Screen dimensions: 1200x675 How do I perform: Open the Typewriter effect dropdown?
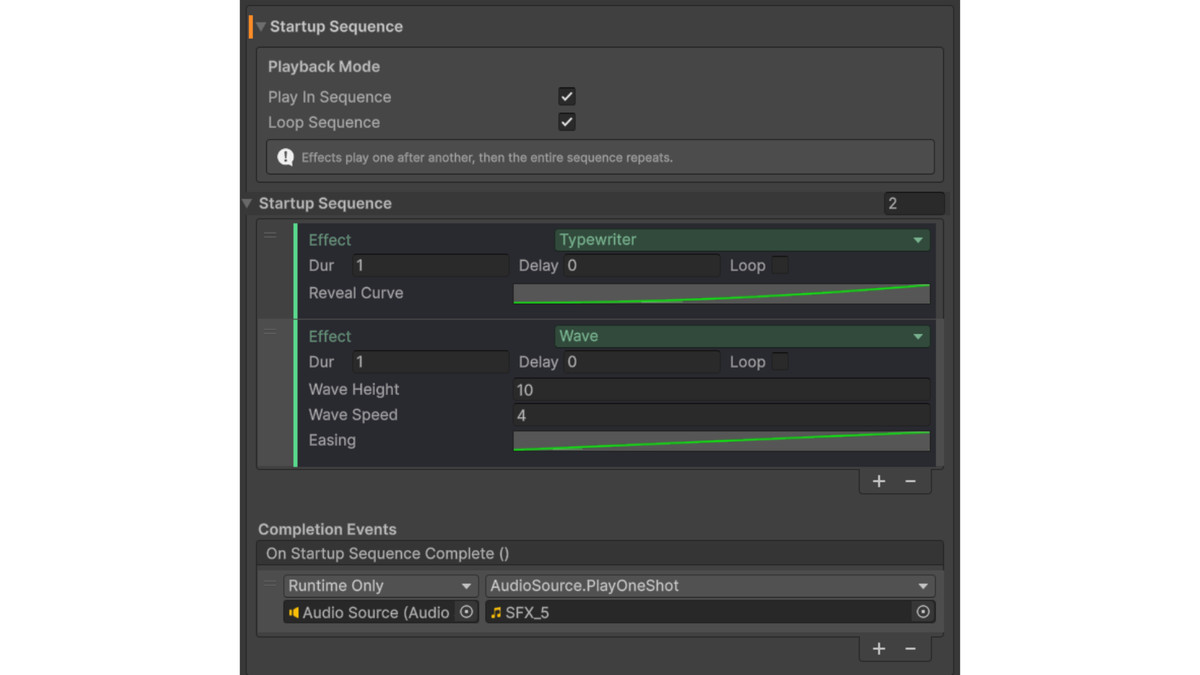coord(742,240)
